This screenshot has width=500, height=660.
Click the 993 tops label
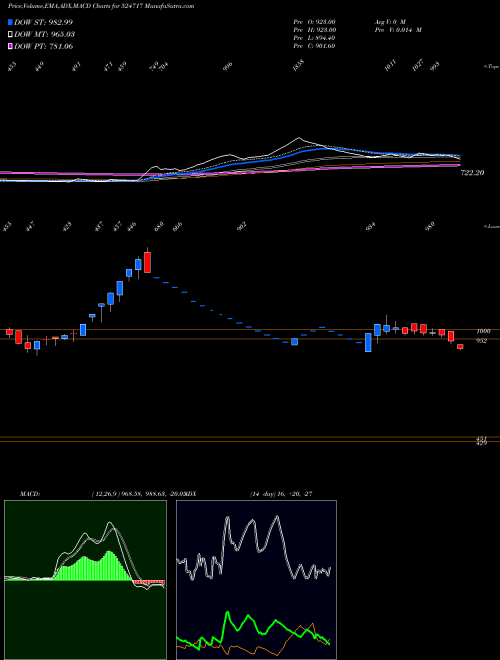435,67
